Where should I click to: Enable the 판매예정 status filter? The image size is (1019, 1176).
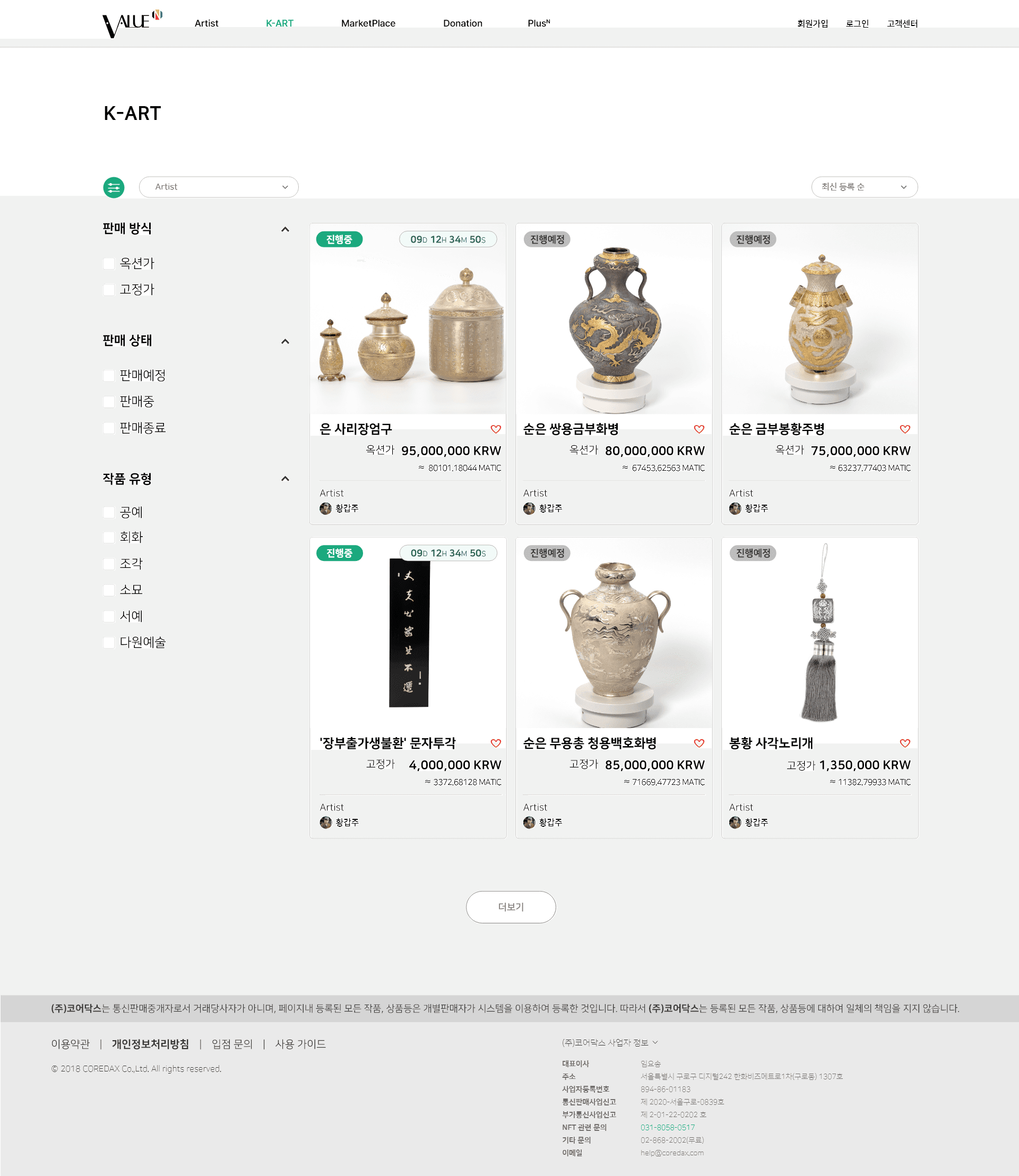[x=109, y=375]
